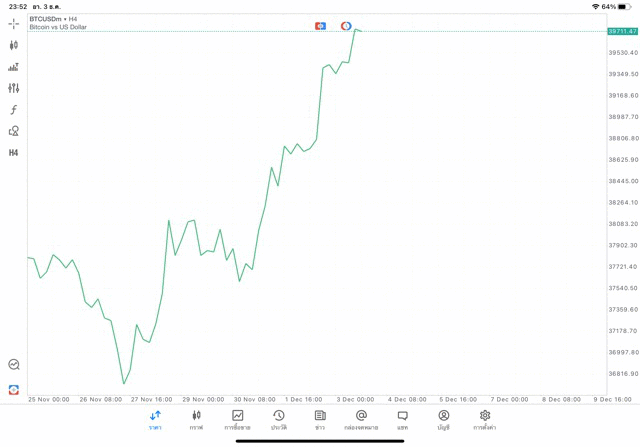
Task: Open the trade tab with line graph icon
Action: pos(238,420)
